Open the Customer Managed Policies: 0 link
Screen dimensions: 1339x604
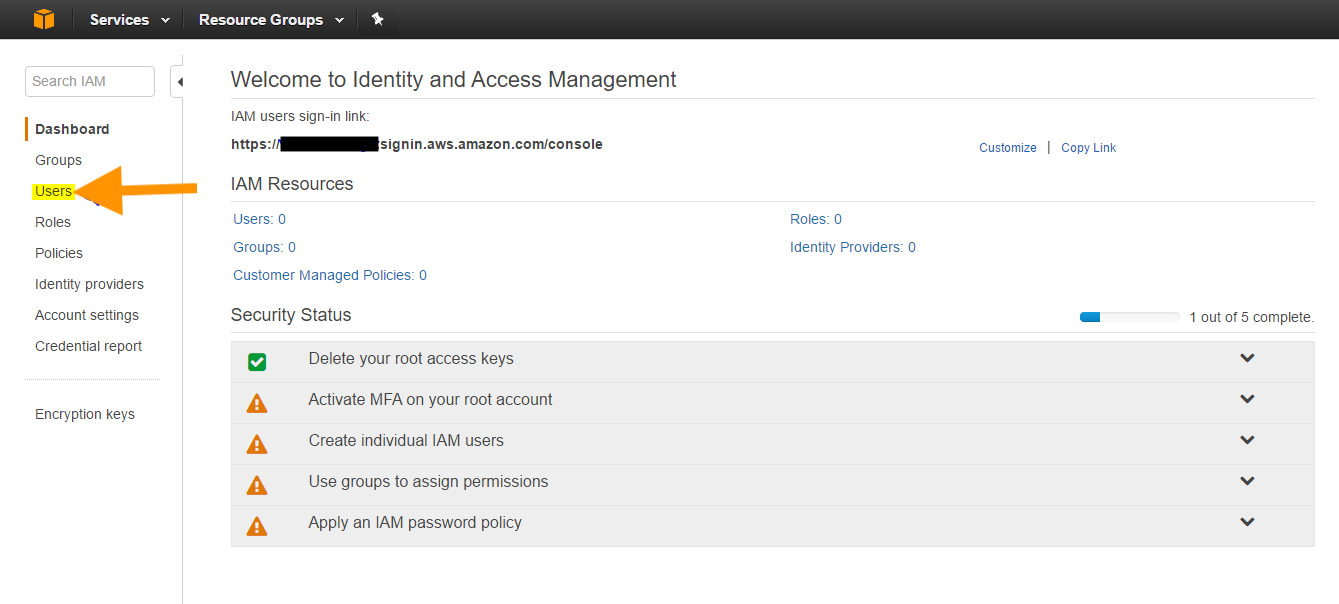pyautogui.click(x=330, y=275)
